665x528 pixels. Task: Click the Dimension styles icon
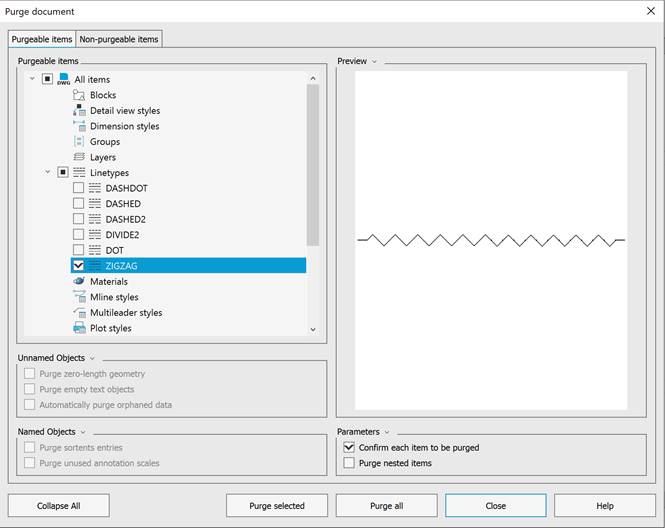[x=79, y=126]
